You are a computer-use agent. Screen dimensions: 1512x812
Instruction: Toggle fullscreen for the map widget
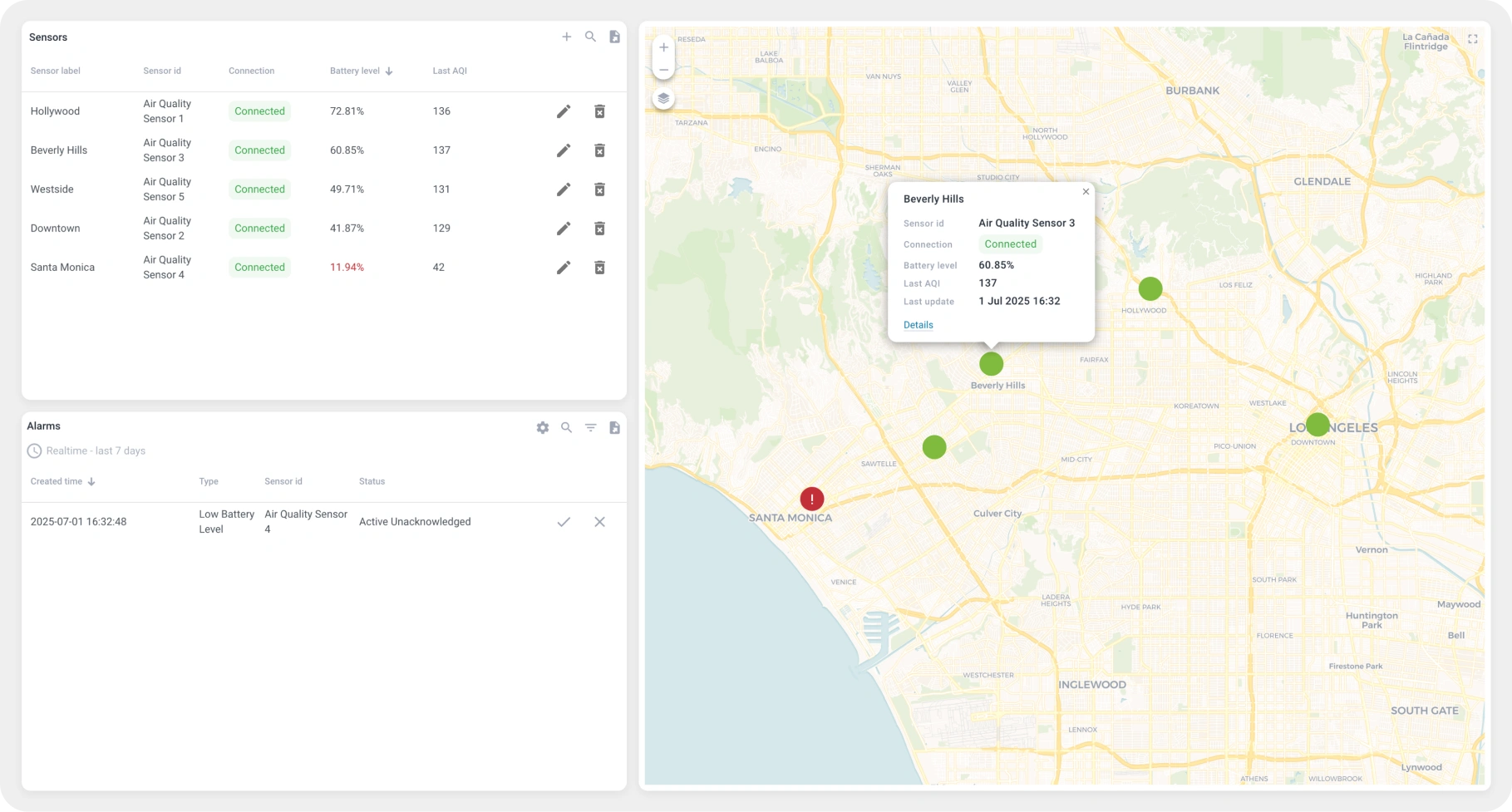coord(1472,39)
